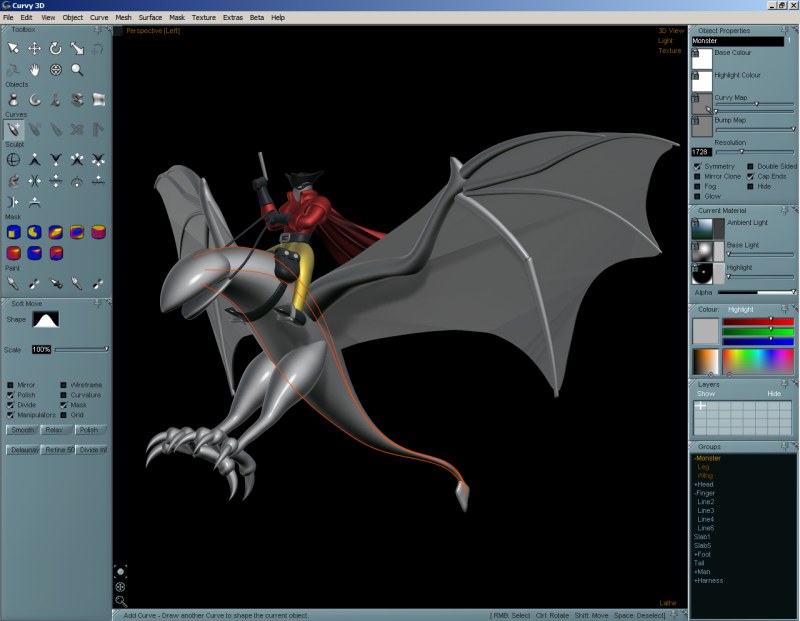
Task: Choose the Rotate tool in the Toolbox
Action: click(55, 48)
